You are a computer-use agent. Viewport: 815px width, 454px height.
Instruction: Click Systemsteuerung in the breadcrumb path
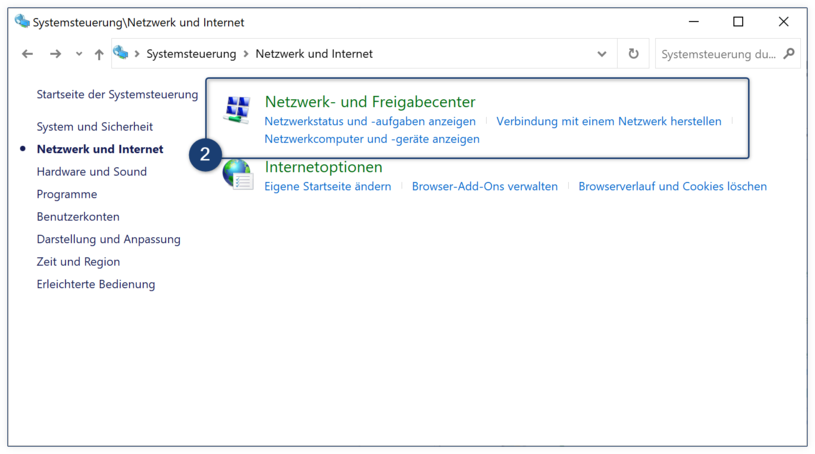point(191,54)
